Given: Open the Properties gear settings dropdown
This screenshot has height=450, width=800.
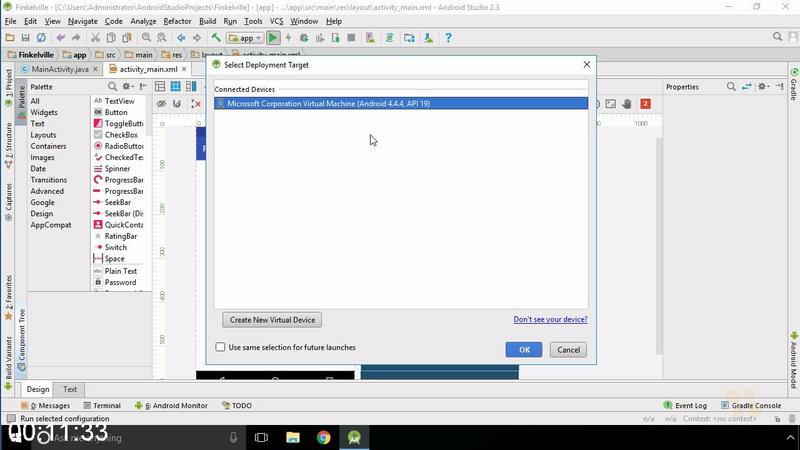Looking at the screenshot, I should [x=763, y=87].
